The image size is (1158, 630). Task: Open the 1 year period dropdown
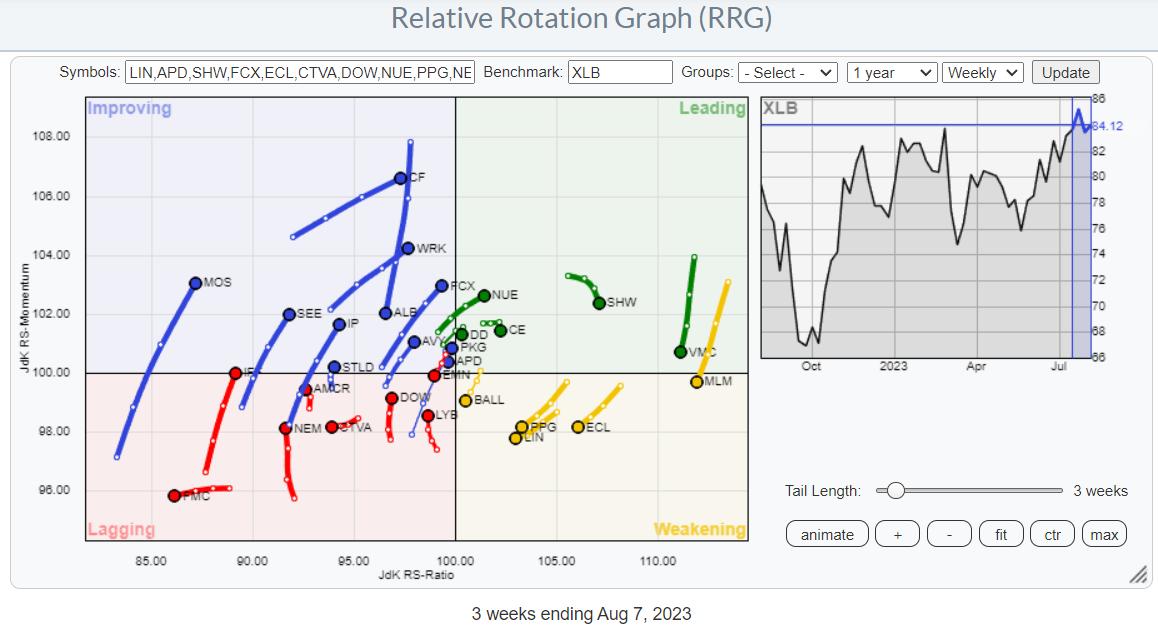click(891, 73)
